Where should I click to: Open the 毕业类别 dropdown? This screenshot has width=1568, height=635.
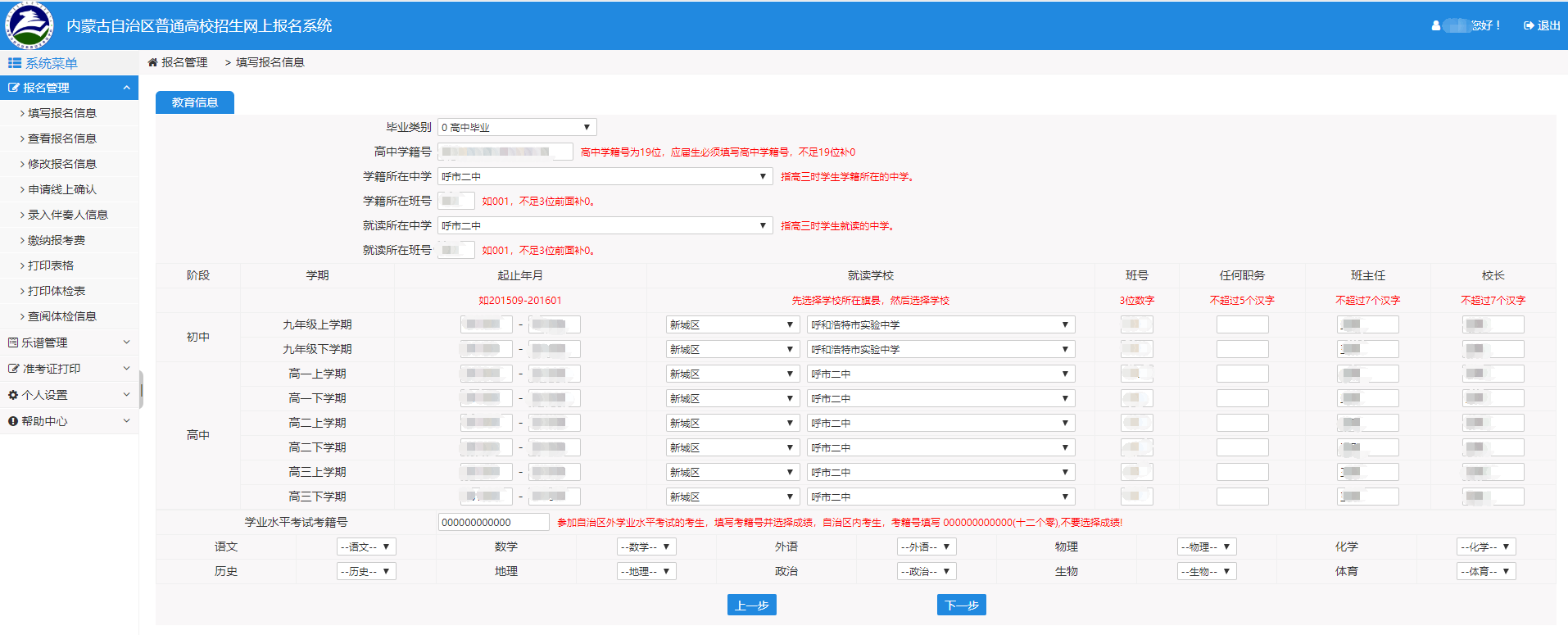click(517, 127)
